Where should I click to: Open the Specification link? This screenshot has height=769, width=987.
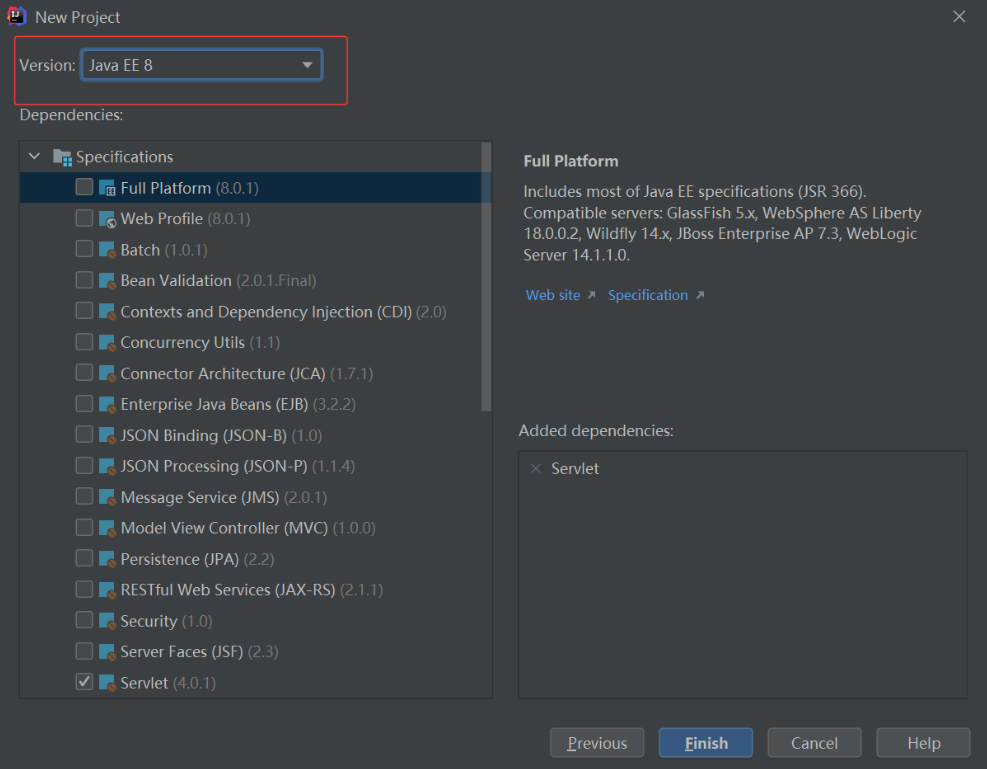click(648, 295)
